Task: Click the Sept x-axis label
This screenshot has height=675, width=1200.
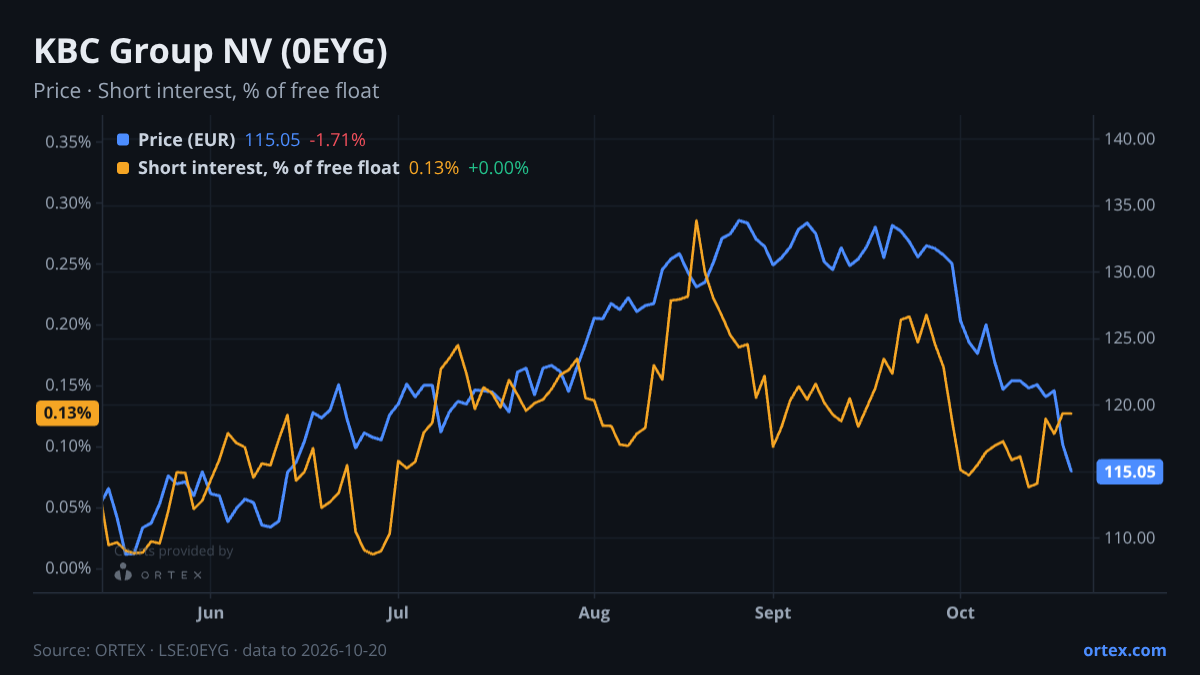Action: tap(772, 612)
